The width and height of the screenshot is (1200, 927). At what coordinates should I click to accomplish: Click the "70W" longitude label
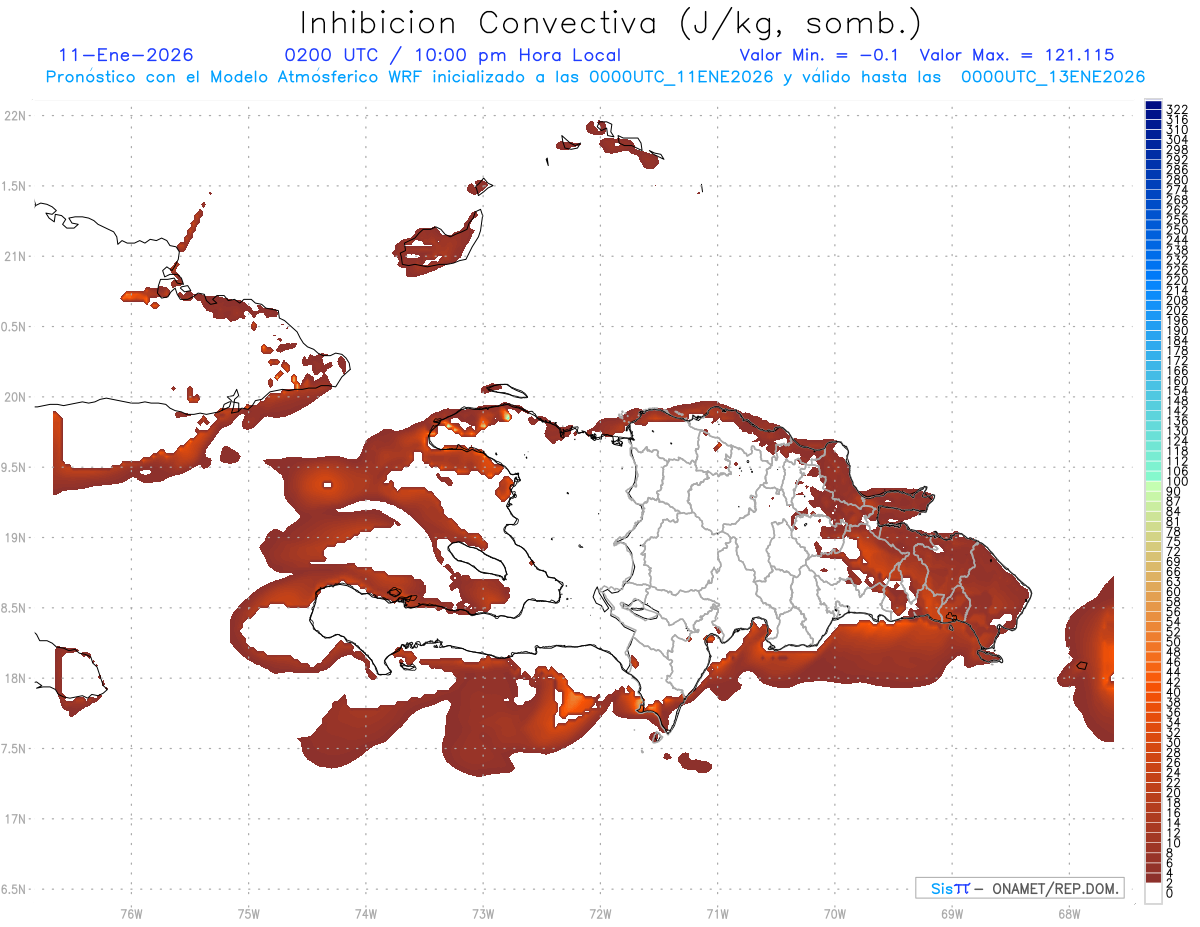click(x=835, y=913)
